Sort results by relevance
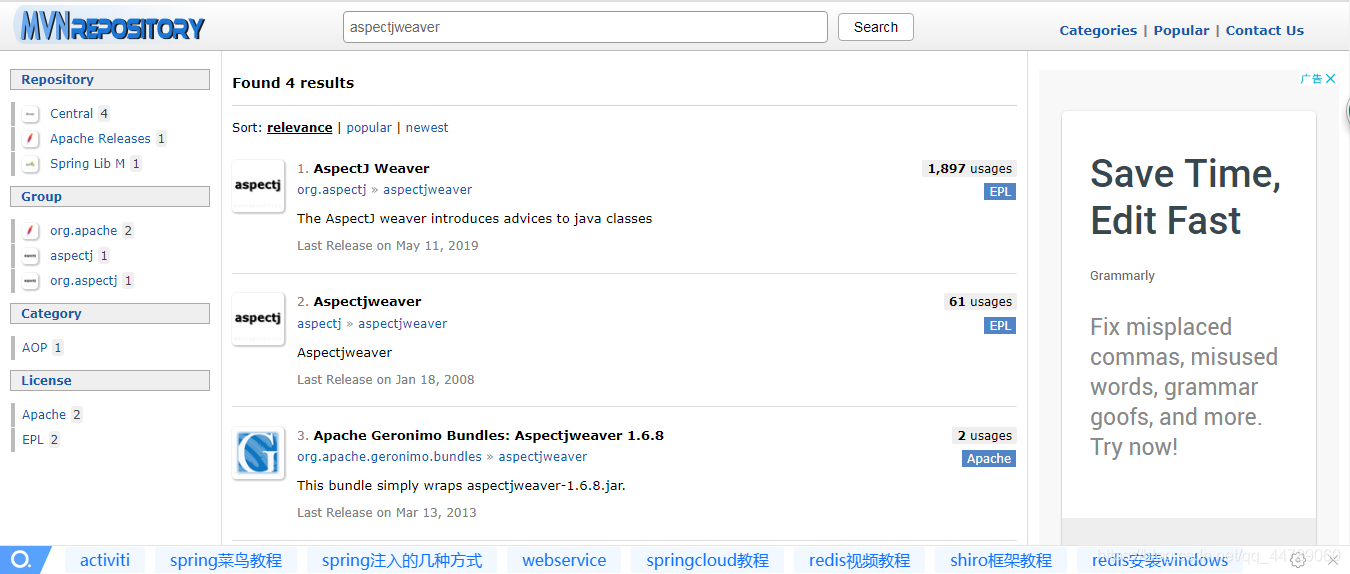 pyautogui.click(x=300, y=128)
